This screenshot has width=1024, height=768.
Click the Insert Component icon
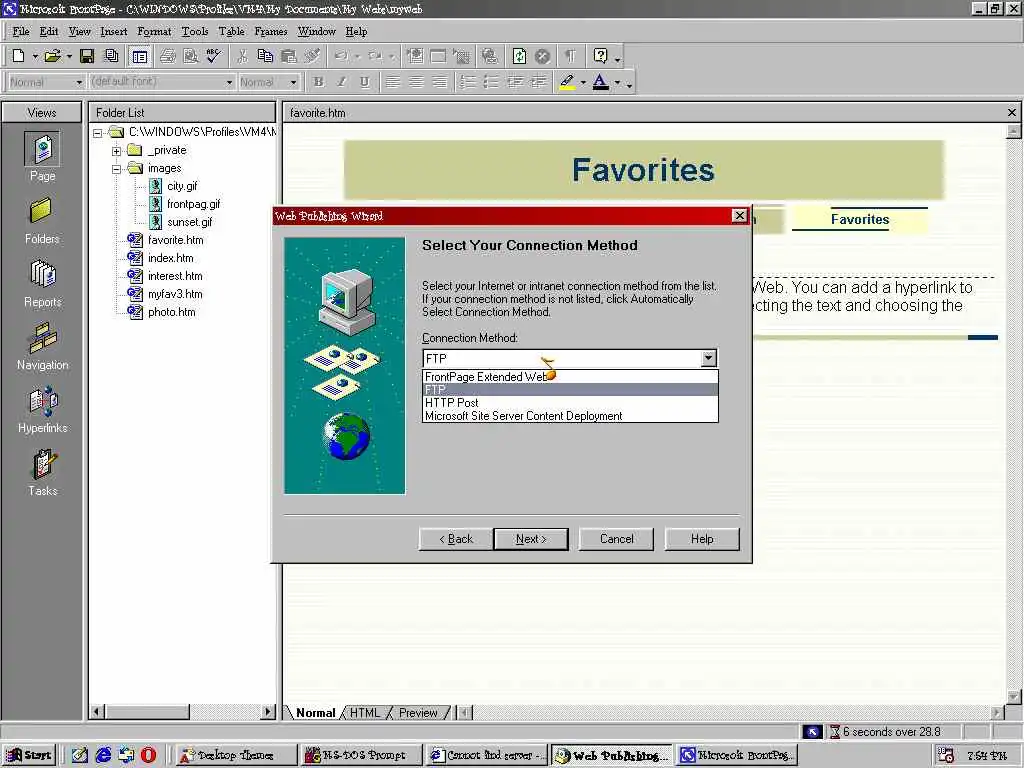coord(415,56)
